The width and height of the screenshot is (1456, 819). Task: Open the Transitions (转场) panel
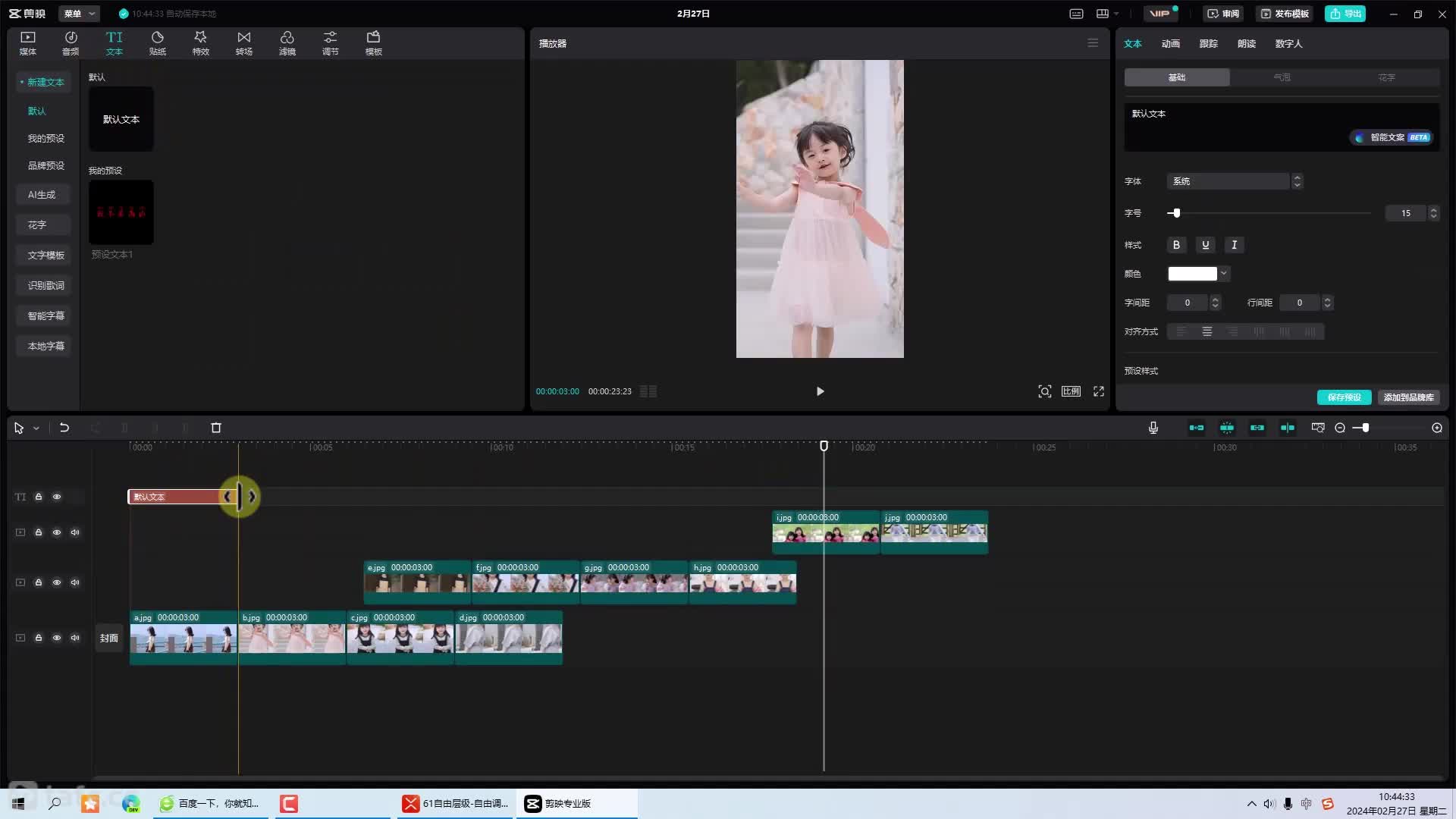244,43
